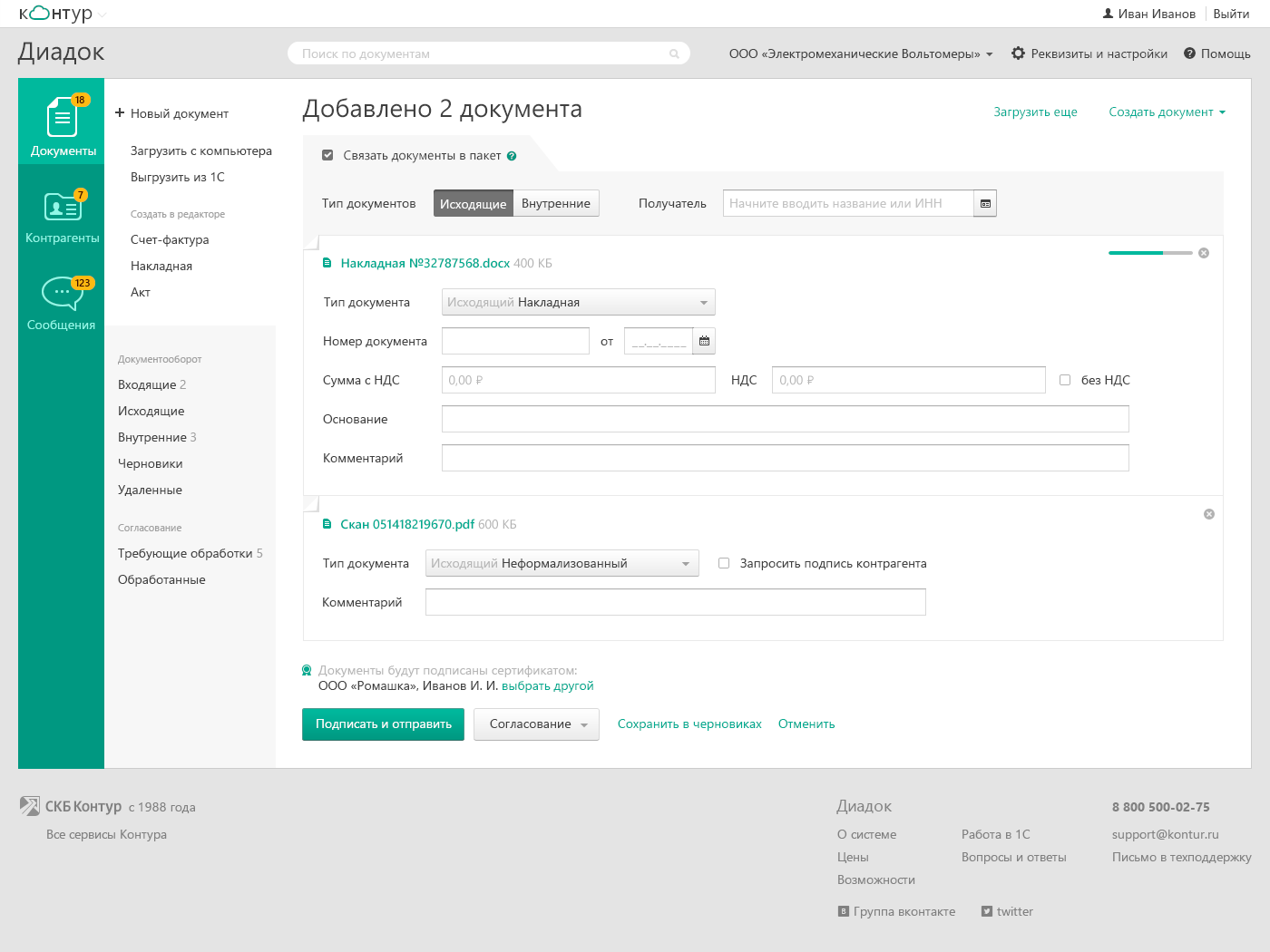
Task: Remove the Накладная №32787568.docx upload
Action: (x=1204, y=253)
